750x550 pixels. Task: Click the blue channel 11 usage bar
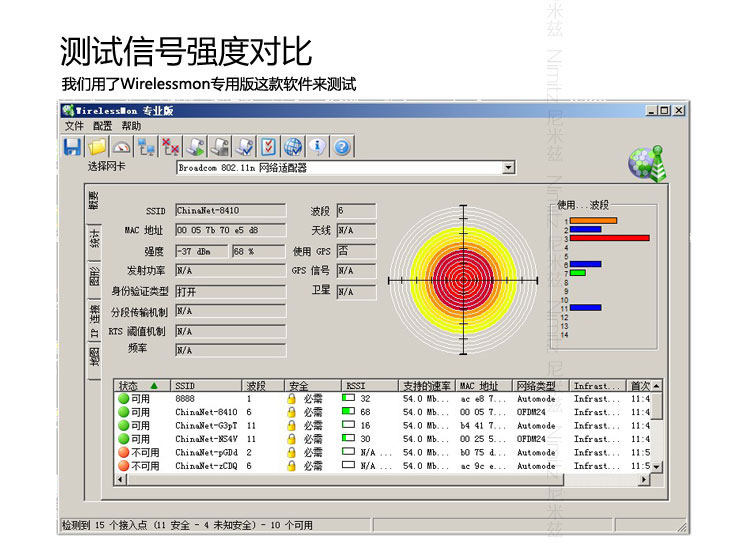(x=585, y=308)
